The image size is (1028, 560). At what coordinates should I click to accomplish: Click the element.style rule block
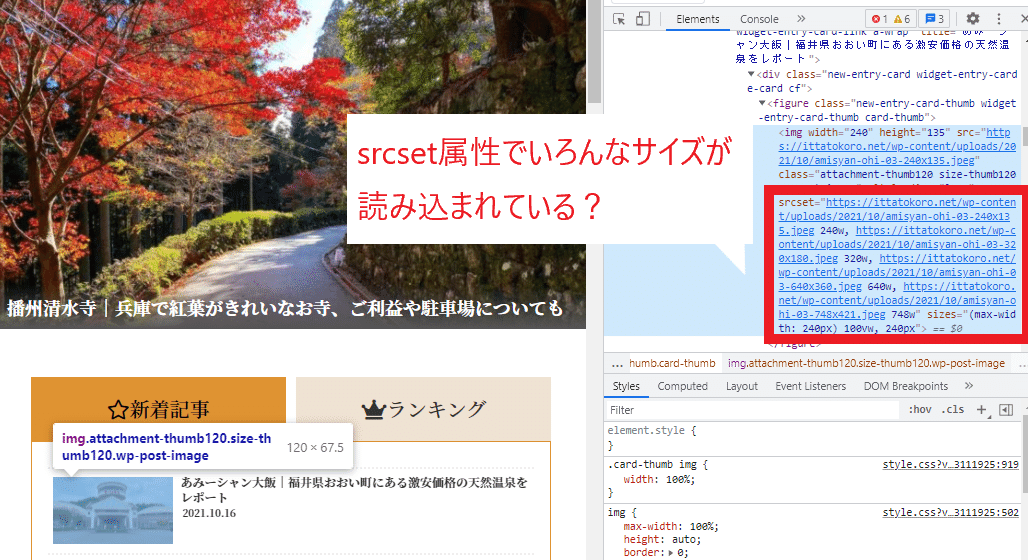(811, 438)
